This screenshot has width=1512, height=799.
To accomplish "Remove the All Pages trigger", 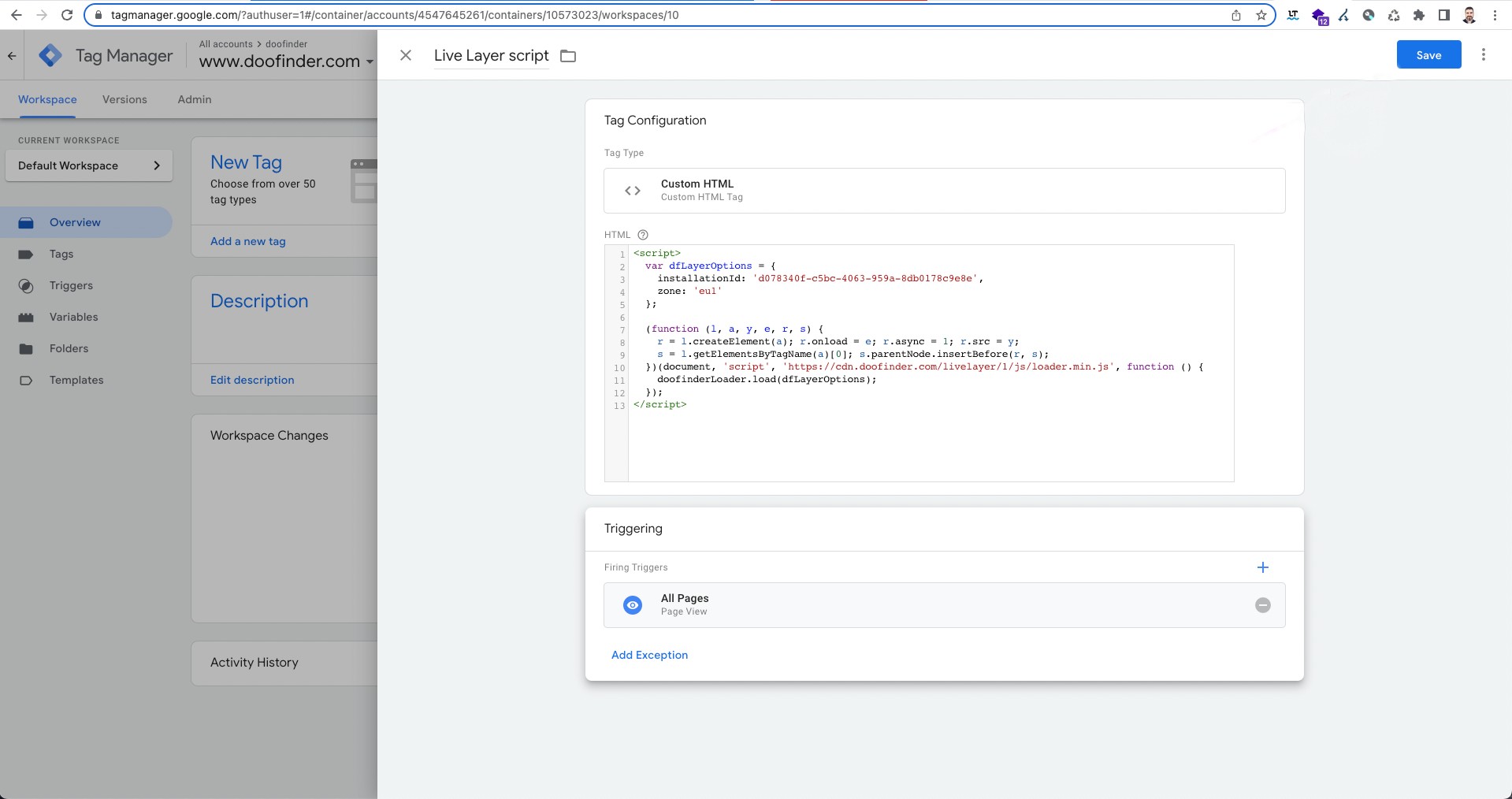I will coord(1262,605).
